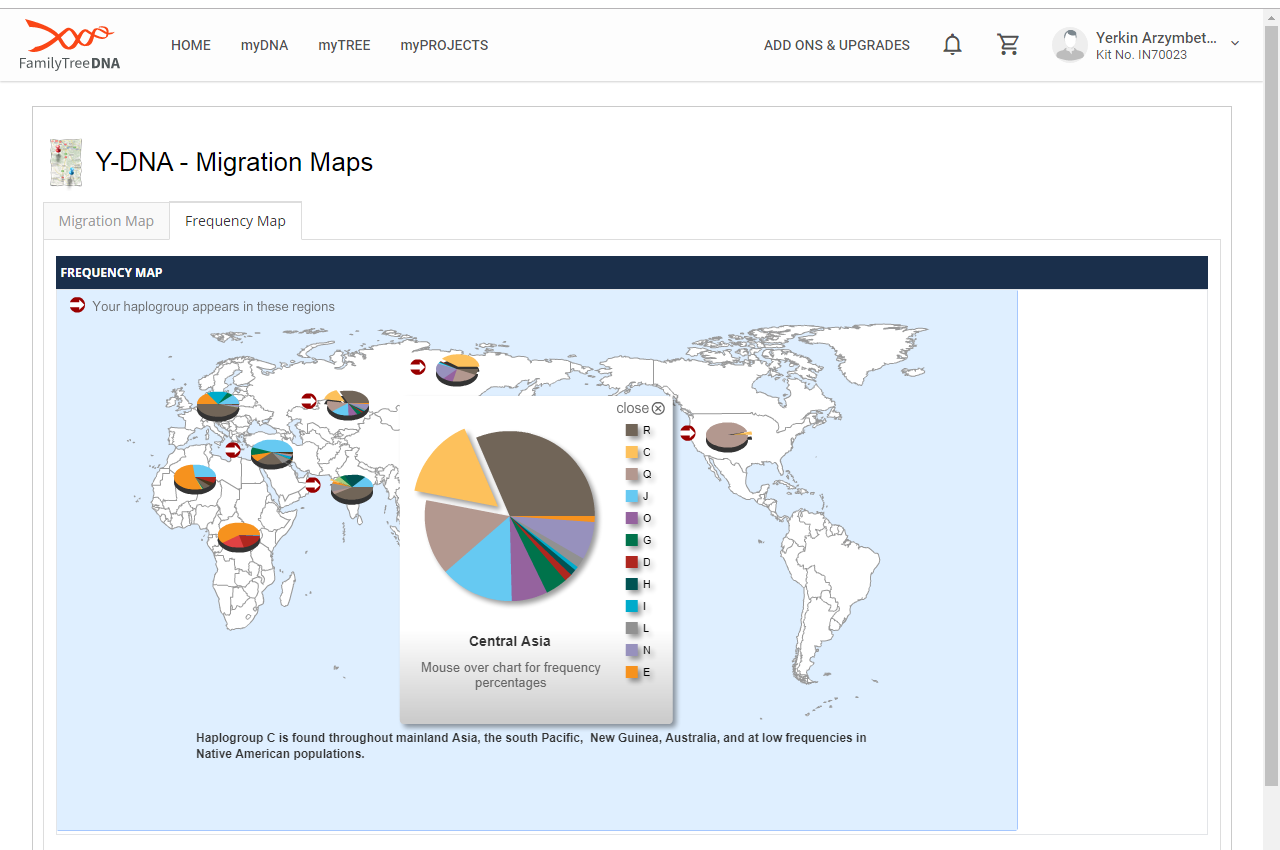1280x850 pixels.
Task: Click the Q legend color swatch
Action: [632, 474]
